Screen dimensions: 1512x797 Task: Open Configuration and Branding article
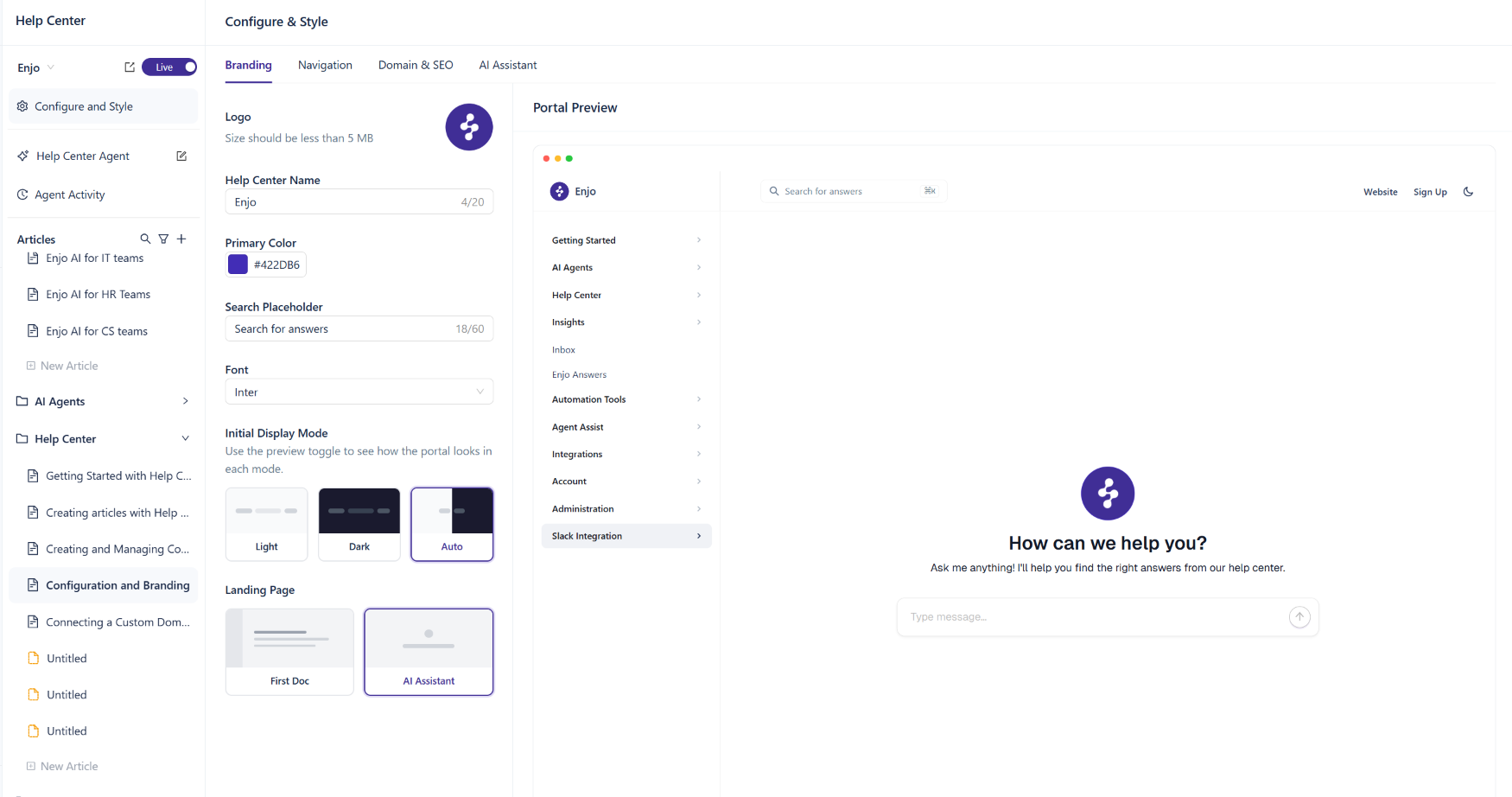[104, 585]
